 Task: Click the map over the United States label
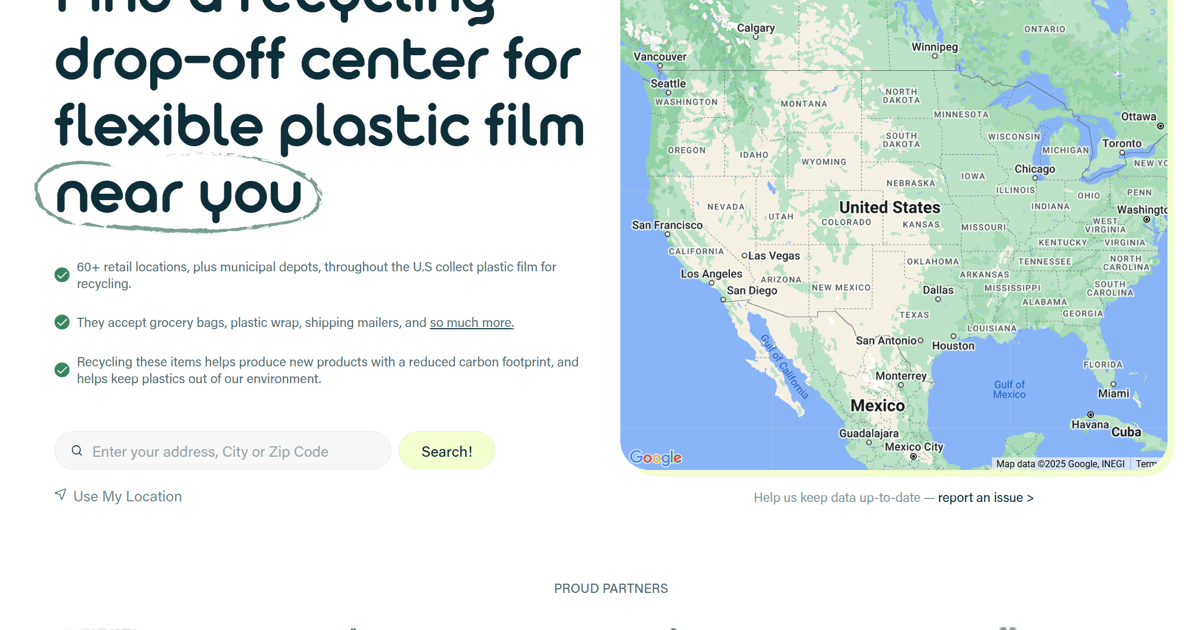click(x=888, y=207)
